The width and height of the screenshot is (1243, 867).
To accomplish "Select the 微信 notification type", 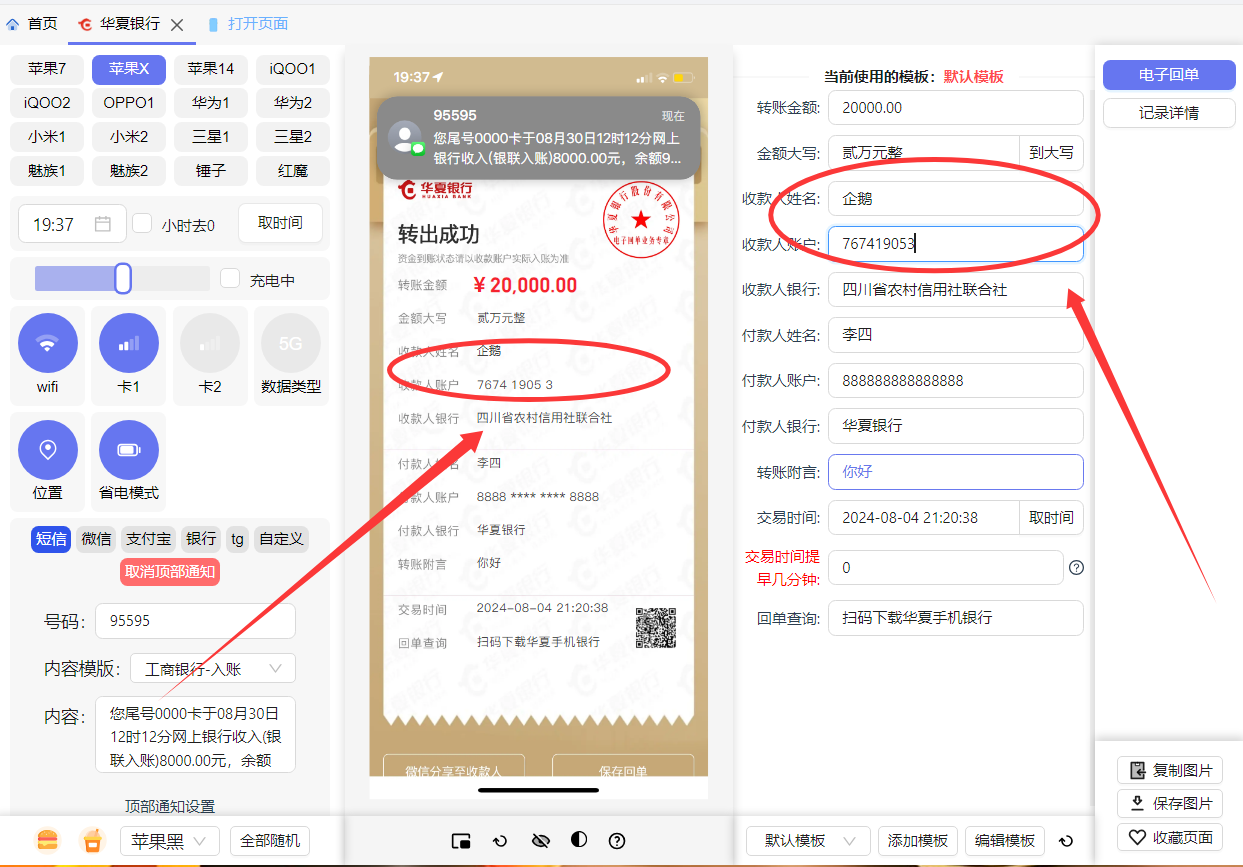I will point(96,539).
